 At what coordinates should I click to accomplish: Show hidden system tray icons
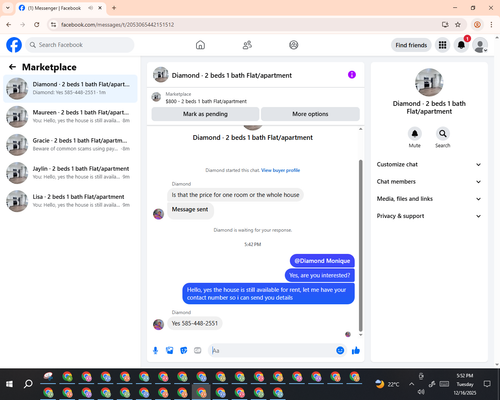[412, 384]
